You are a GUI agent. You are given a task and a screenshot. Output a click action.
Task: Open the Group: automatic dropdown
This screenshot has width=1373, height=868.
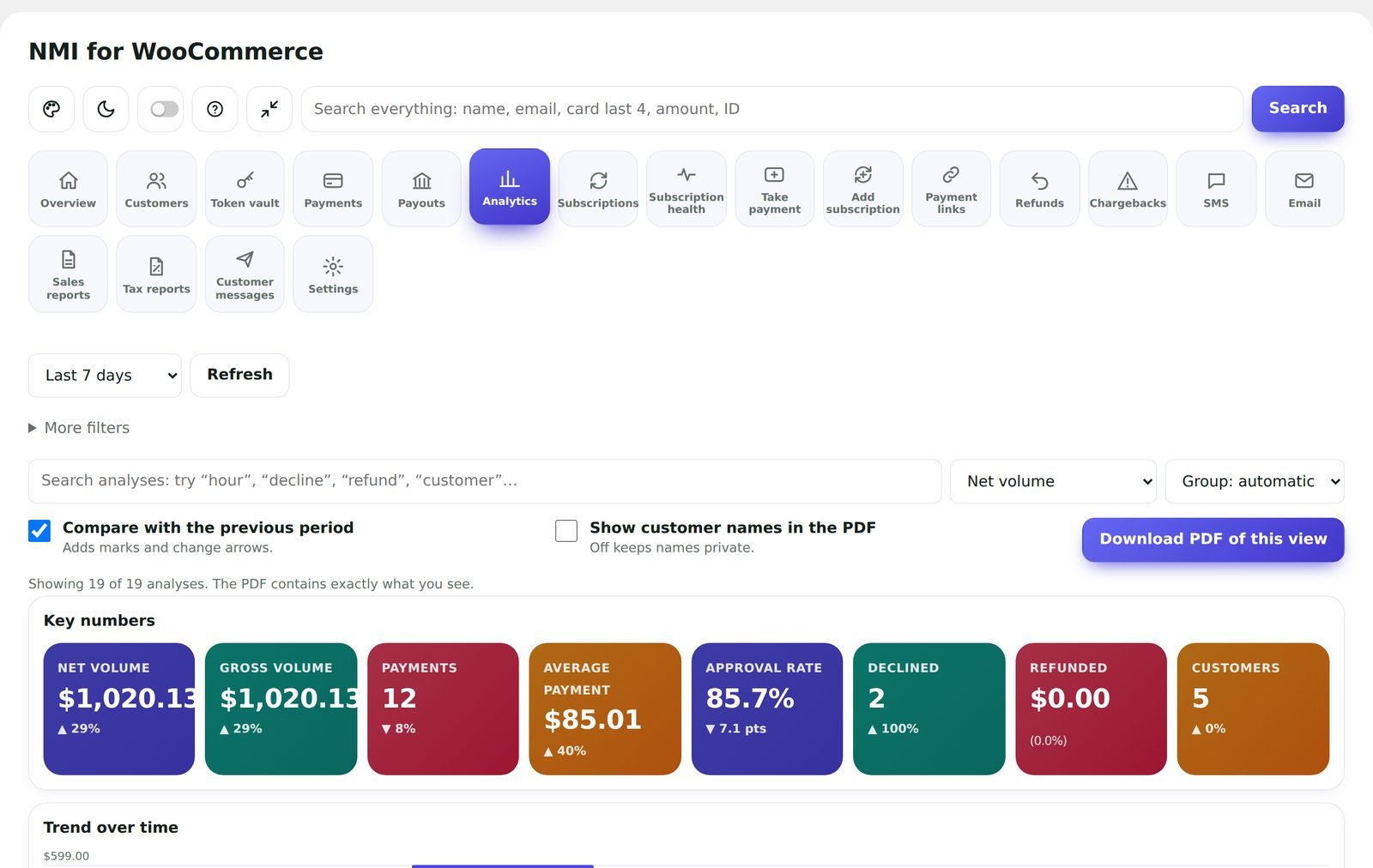[x=1255, y=481]
